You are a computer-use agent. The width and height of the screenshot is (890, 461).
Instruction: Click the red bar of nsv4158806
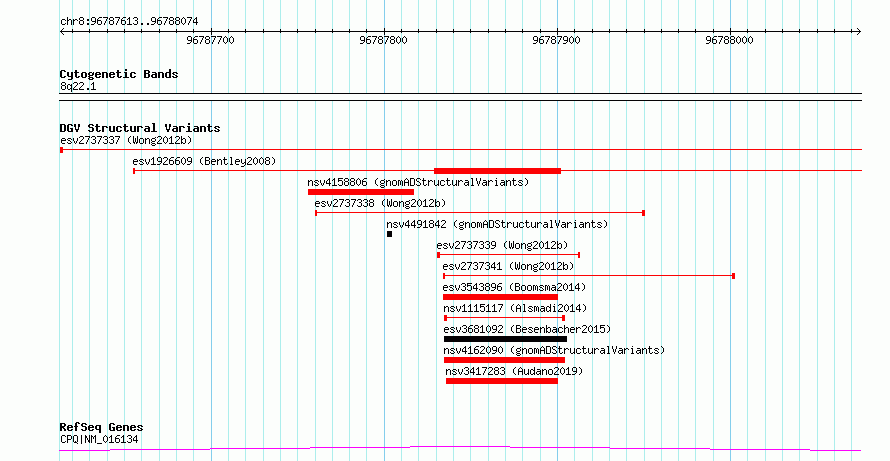coord(361,192)
